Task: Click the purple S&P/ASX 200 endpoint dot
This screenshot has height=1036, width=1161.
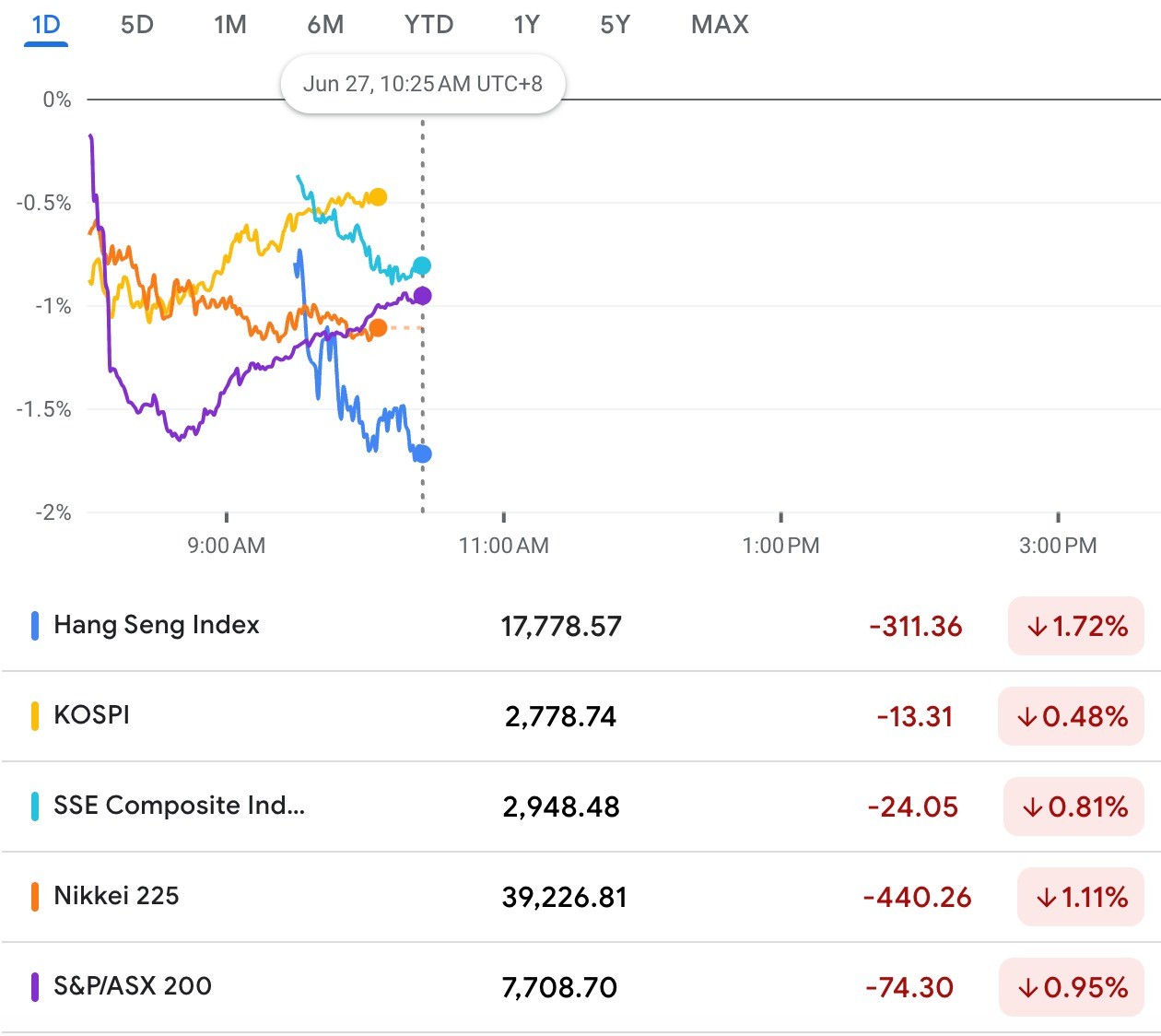Action: (422, 296)
